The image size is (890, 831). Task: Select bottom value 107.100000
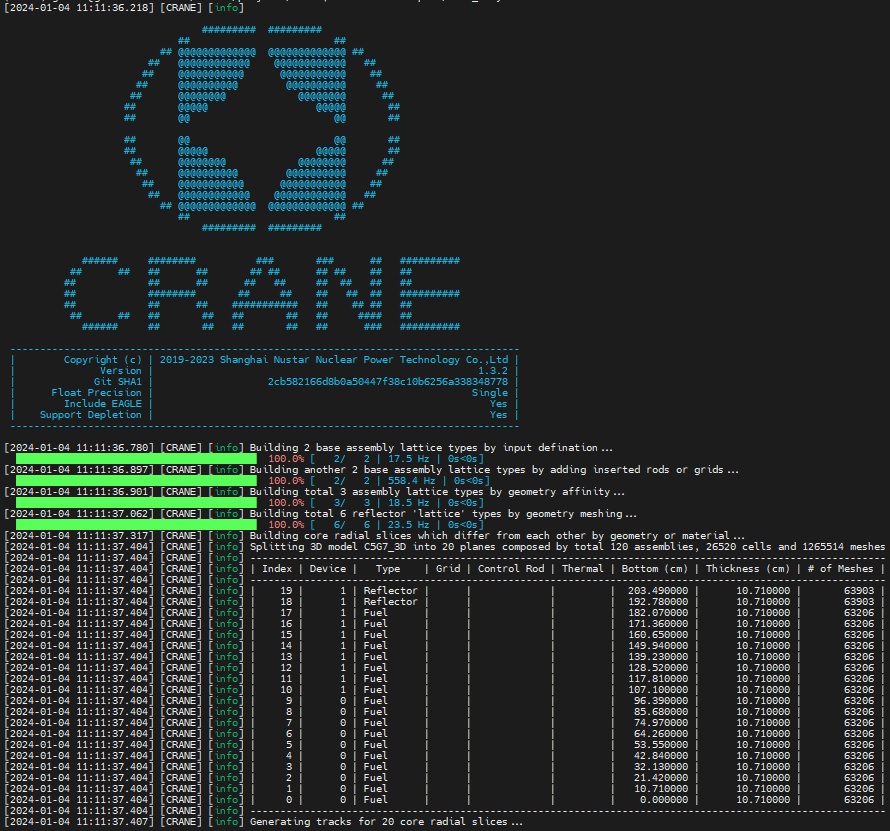pyautogui.click(x=658, y=690)
